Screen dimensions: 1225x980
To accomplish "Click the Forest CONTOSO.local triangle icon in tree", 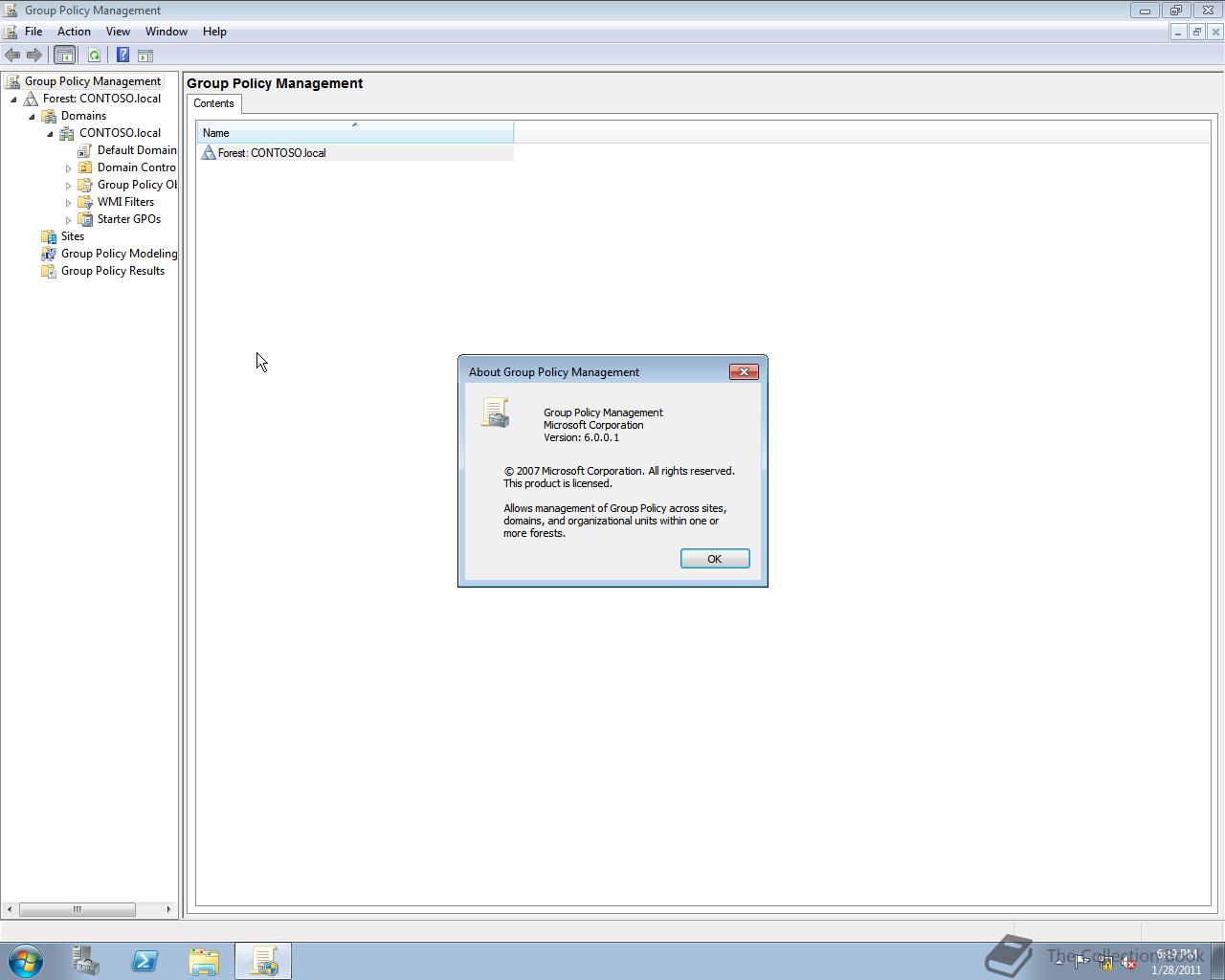I will pyautogui.click(x=31, y=99).
